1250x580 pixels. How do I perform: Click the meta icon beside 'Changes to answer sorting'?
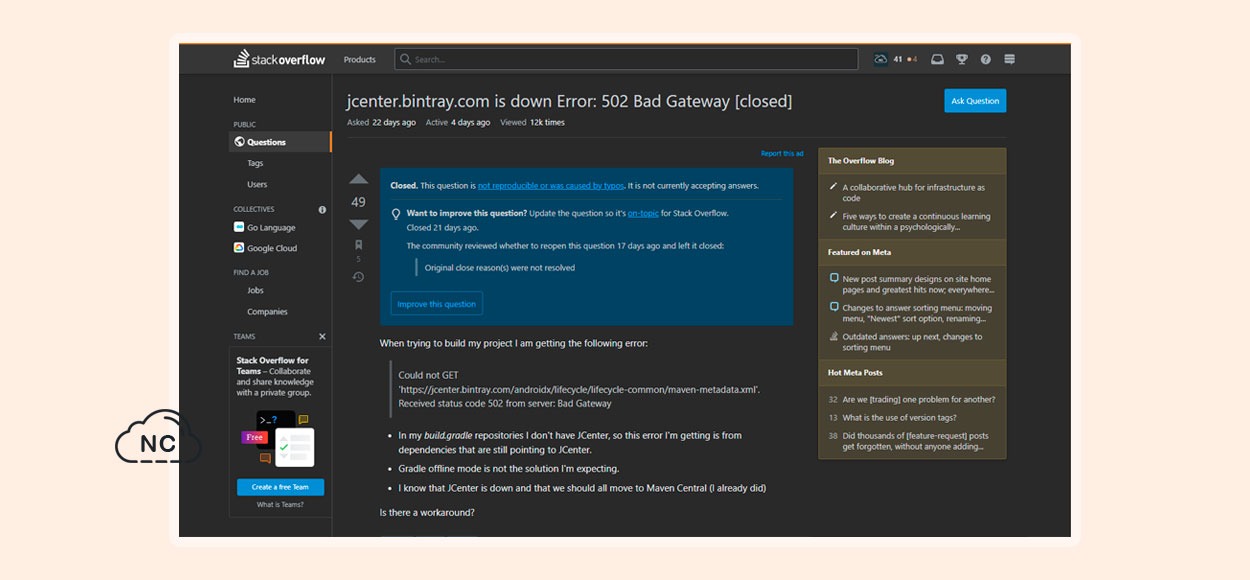click(834, 308)
